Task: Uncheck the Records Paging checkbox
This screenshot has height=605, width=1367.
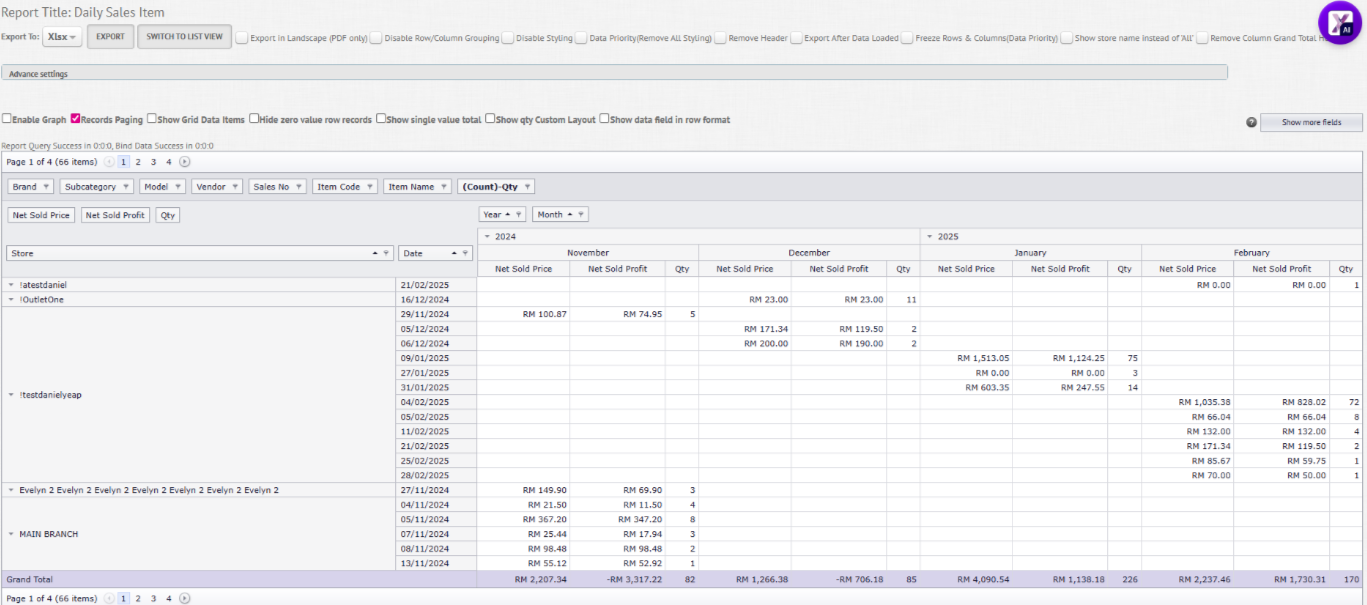Action: click(75, 119)
